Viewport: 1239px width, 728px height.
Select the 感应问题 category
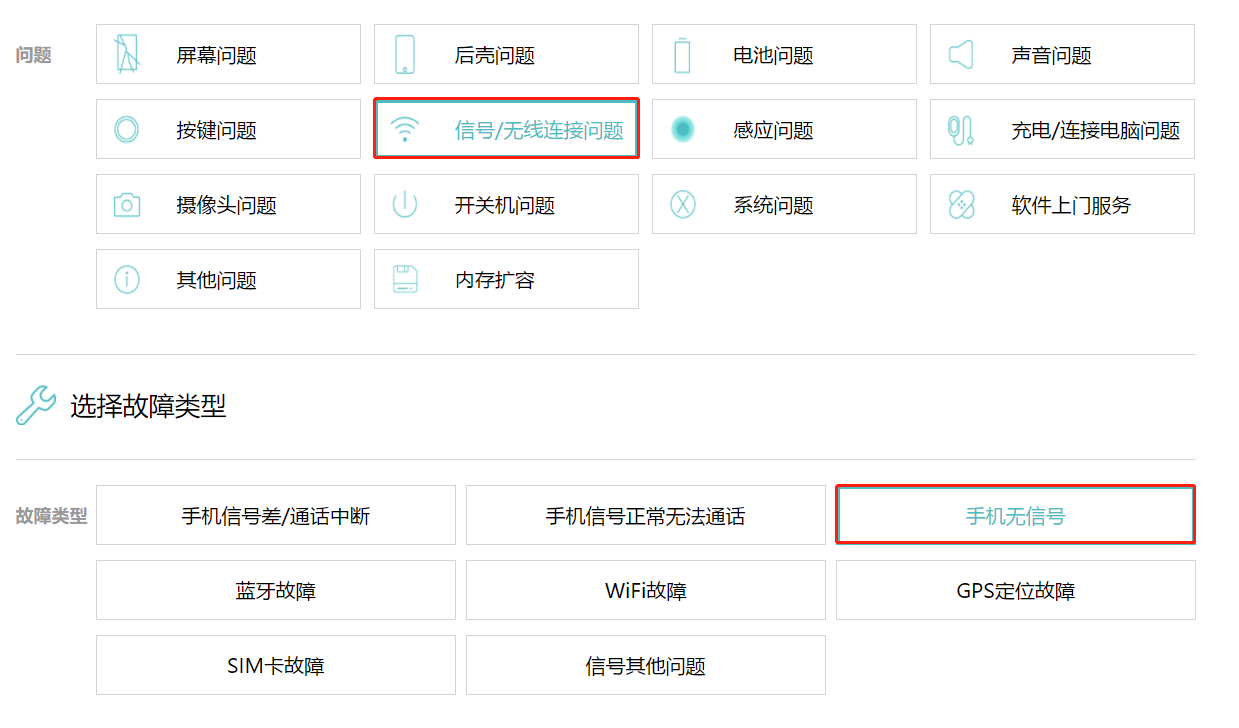(784, 129)
